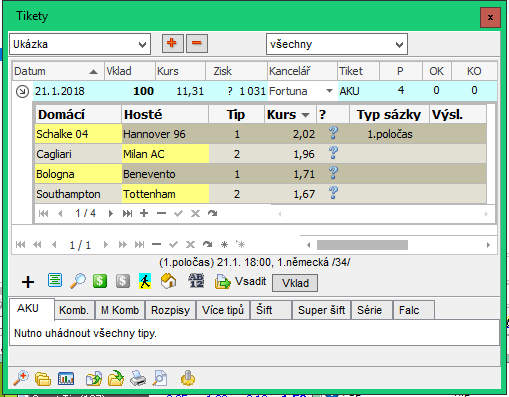Delete record with minus in 1 / 4 navigator
509x397 pixels.
tap(161, 213)
